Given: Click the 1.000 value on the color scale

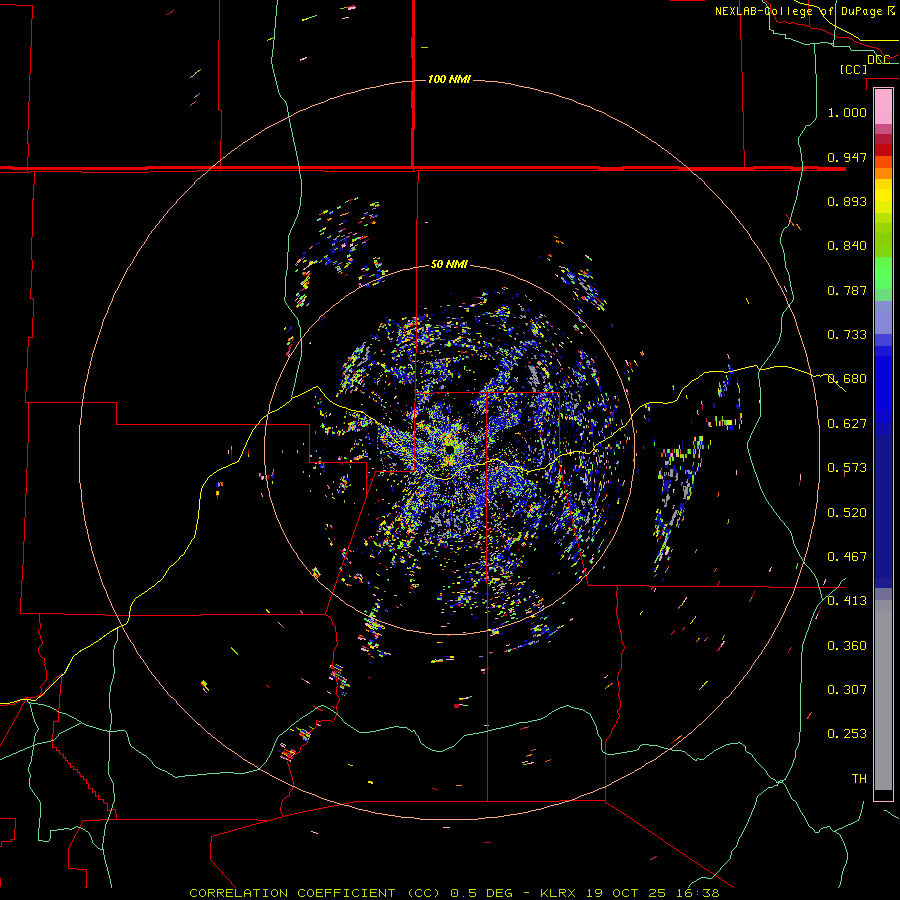Looking at the screenshot, I should (847, 112).
